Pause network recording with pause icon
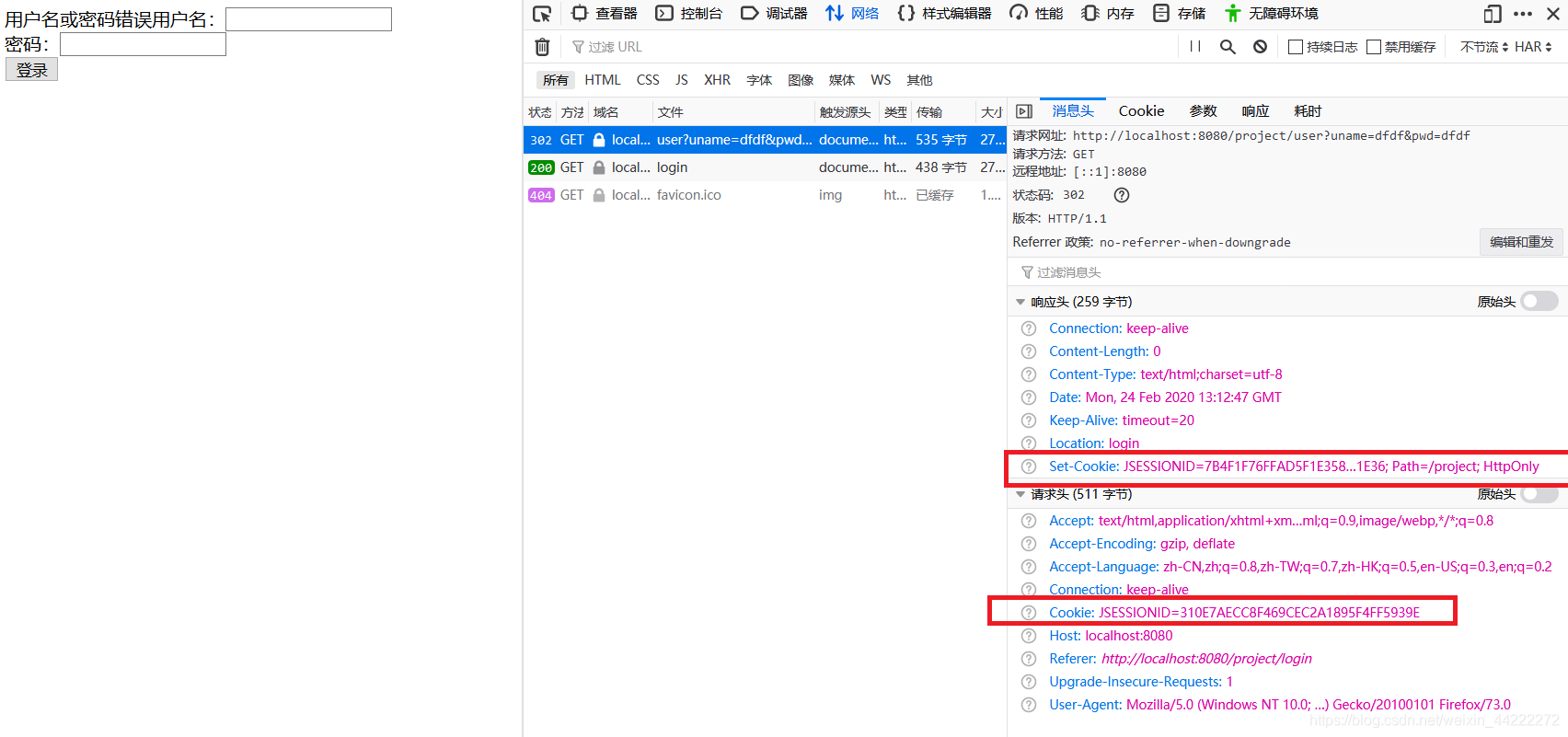Screen dimensions: 1568x737 coord(1195,47)
